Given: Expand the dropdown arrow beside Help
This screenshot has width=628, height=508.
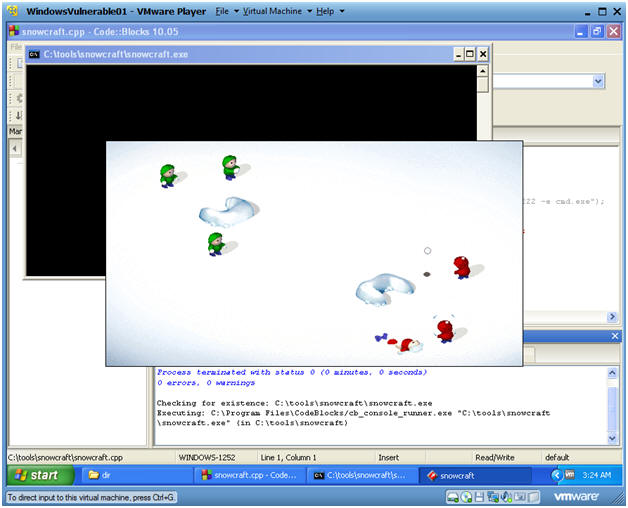Looking at the screenshot, I should [342, 11].
